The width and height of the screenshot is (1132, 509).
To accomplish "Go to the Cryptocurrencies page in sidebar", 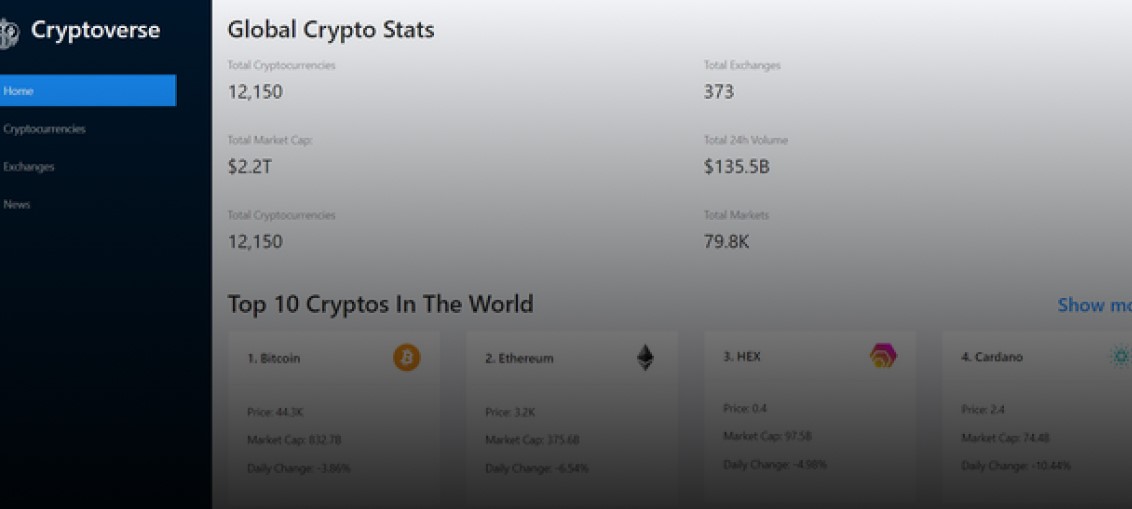I will (44, 129).
